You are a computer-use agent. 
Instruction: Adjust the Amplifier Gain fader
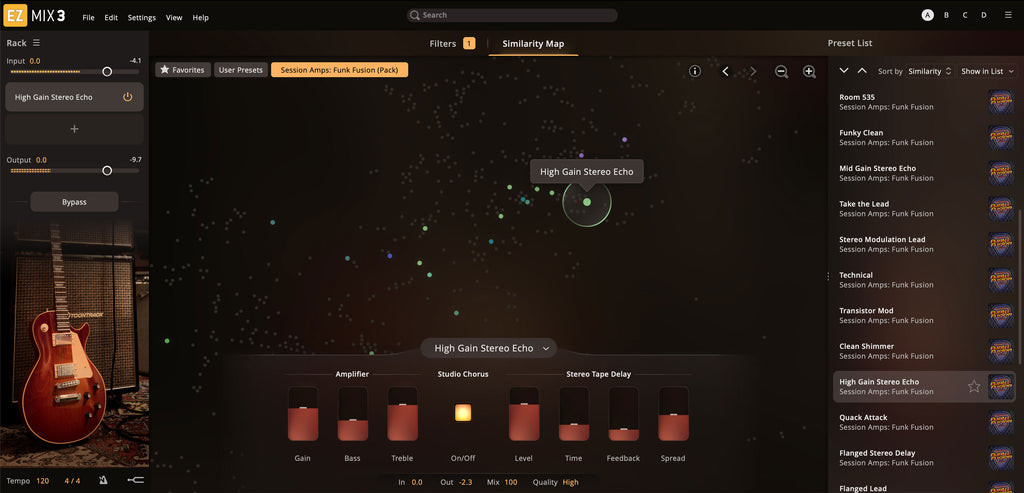click(x=303, y=413)
